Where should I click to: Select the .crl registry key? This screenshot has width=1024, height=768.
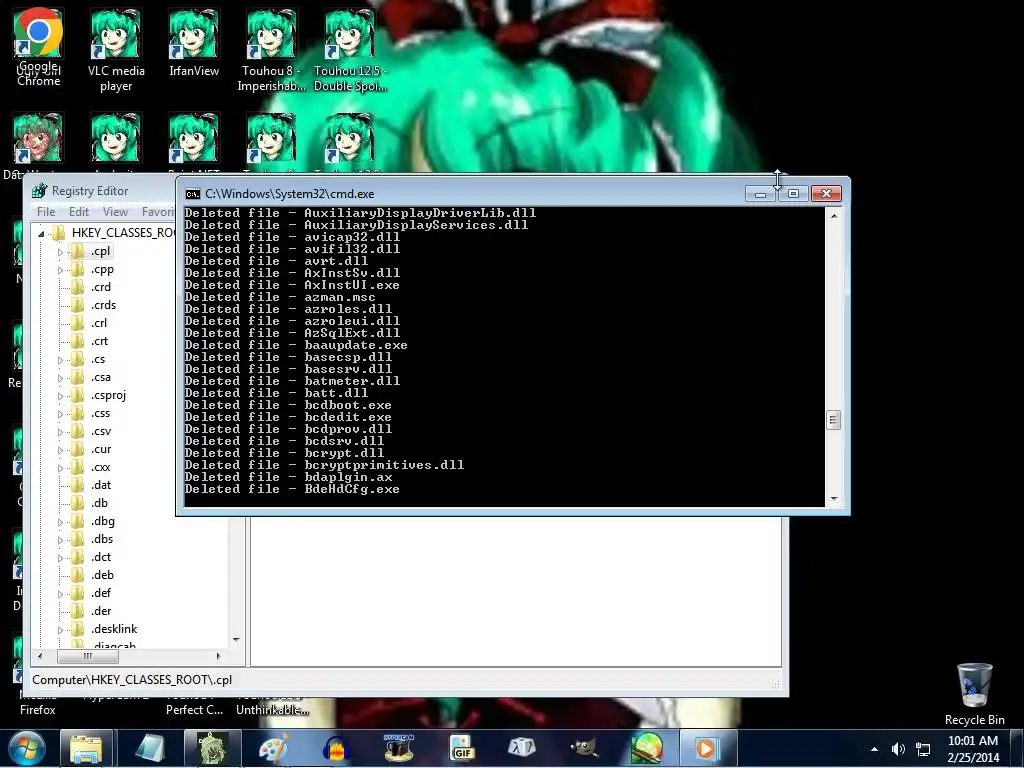coord(99,323)
